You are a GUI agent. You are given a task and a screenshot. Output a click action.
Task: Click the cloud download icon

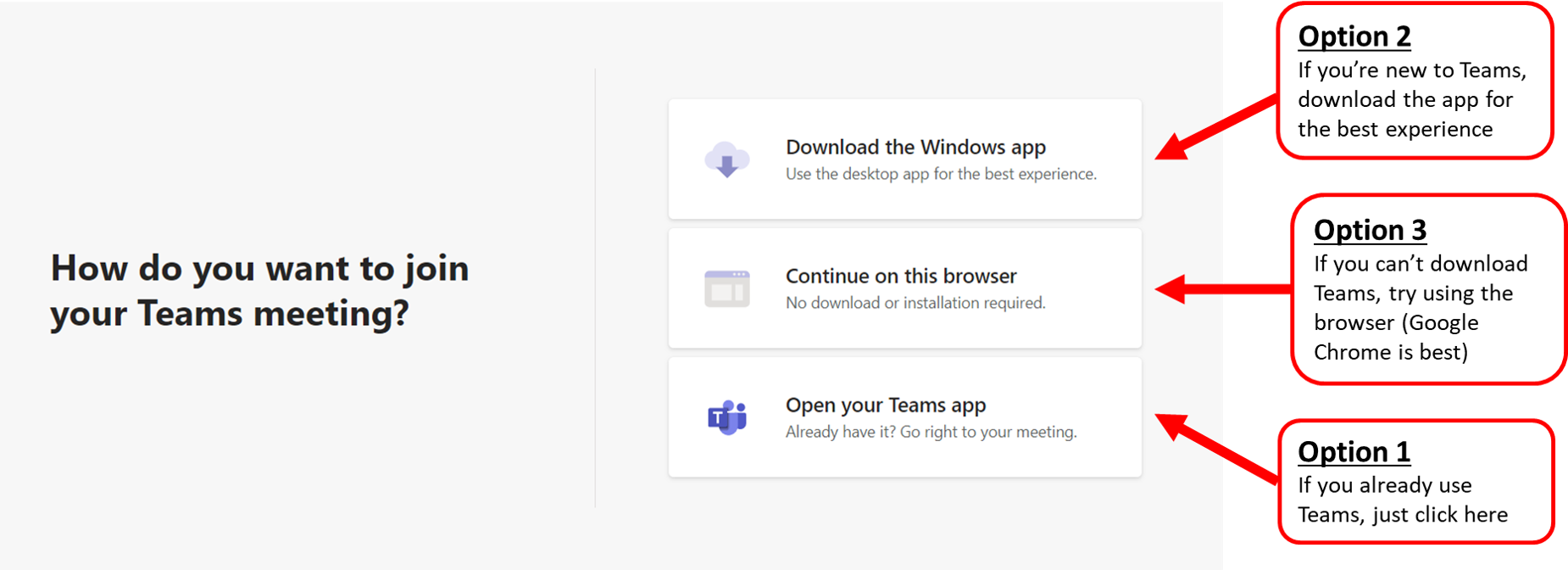727,159
